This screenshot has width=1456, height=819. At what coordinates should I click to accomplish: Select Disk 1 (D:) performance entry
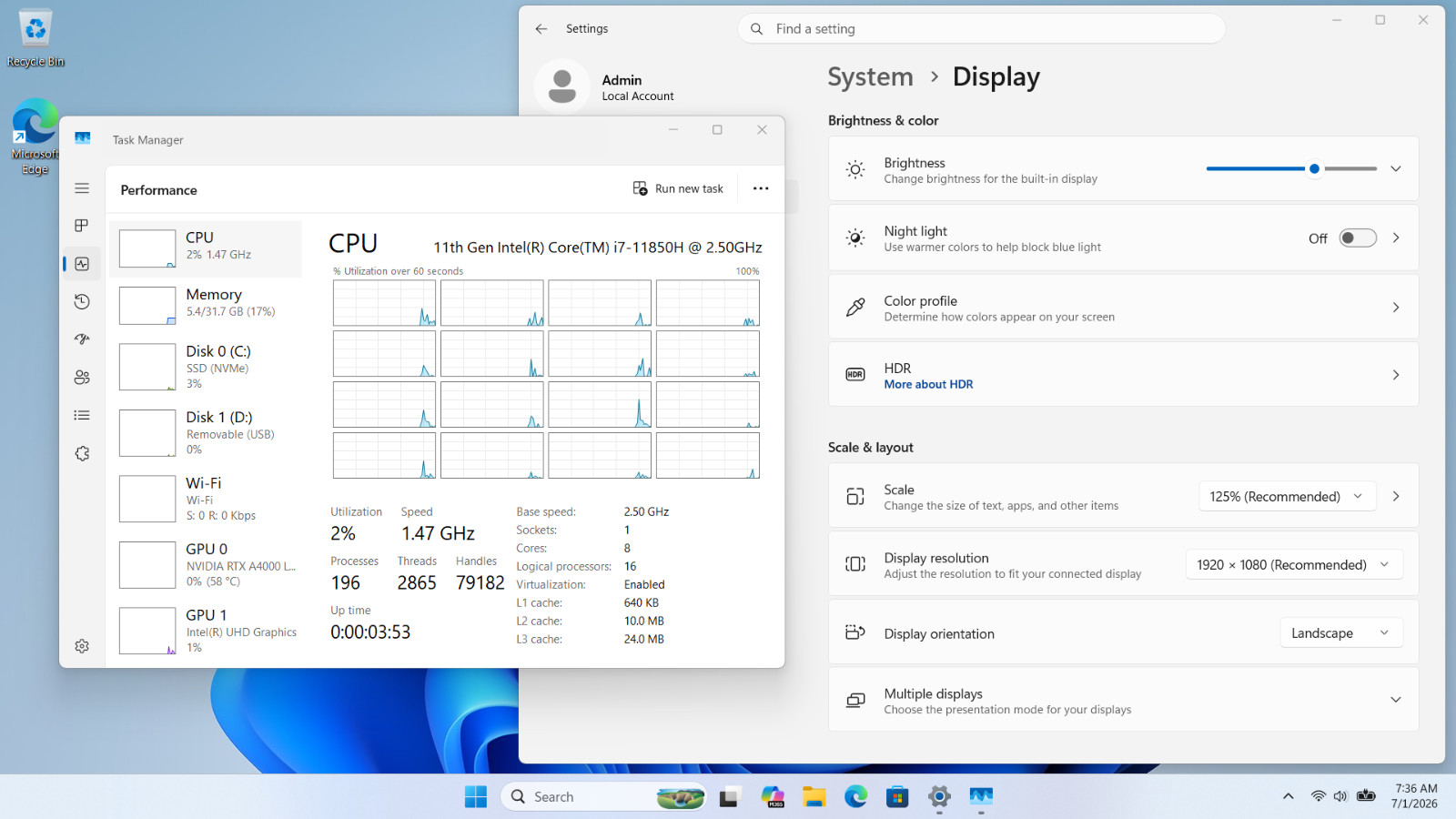[x=206, y=433]
